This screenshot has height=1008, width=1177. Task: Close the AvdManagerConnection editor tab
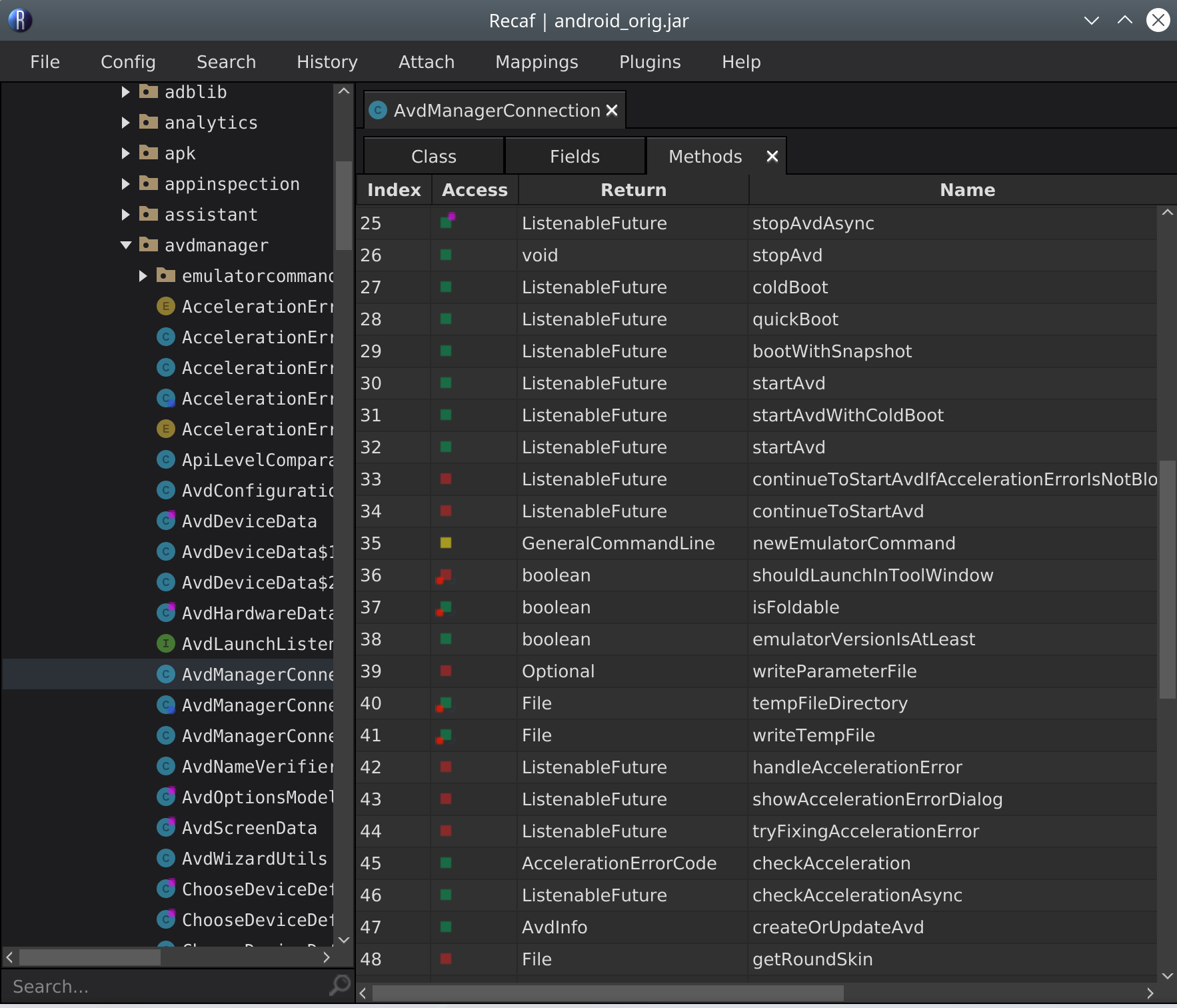tap(612, 111)
